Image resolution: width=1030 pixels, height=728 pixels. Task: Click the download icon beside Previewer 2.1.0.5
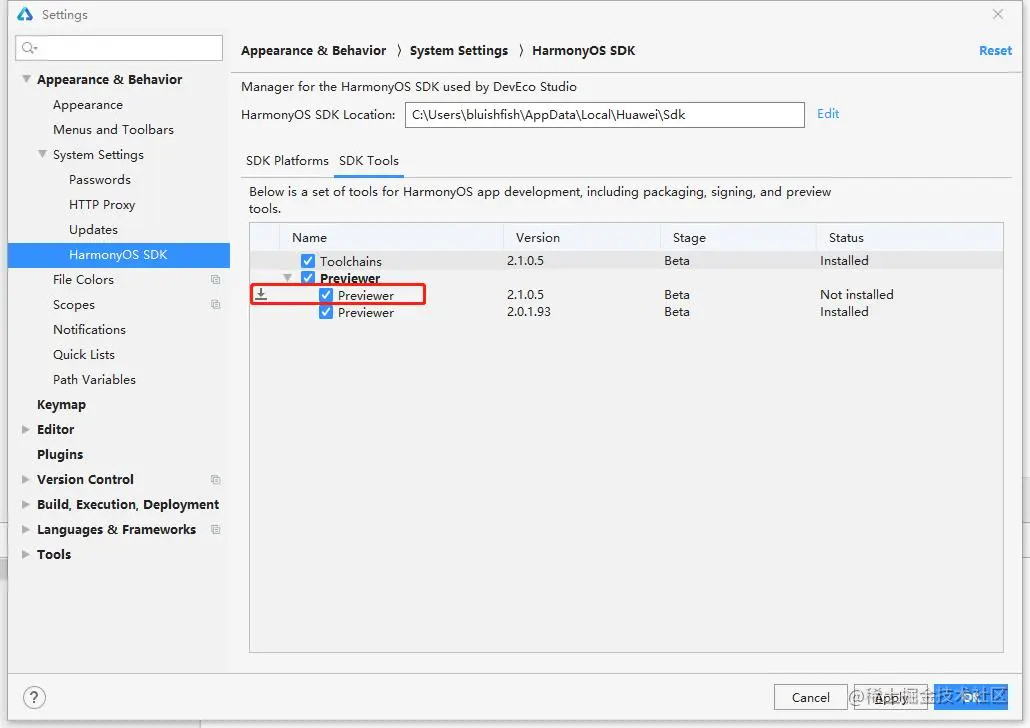(261, 294)
